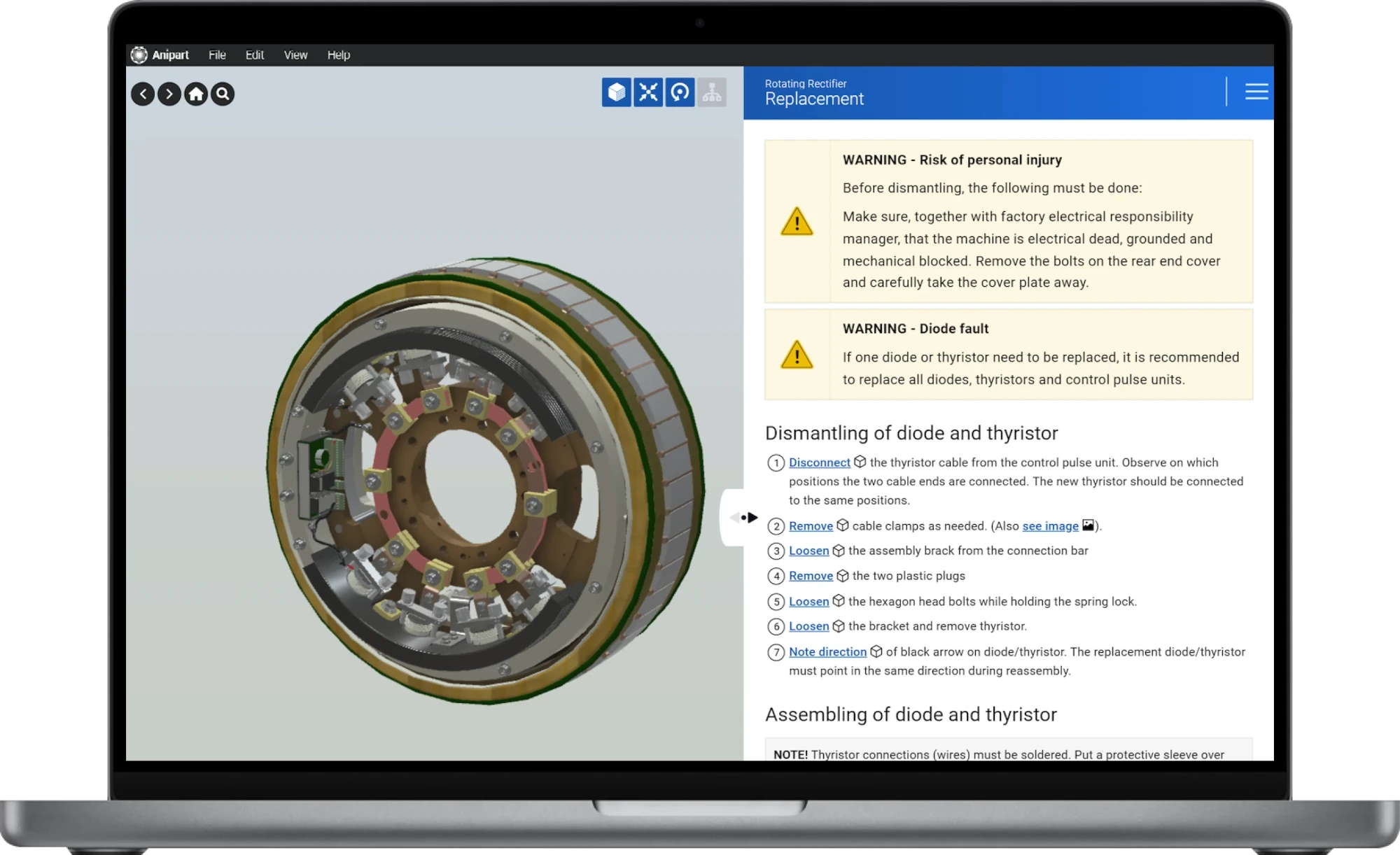Click the Risk of personal injury warning triangle
Viewport: 1400px width, 855px height.
pos(797,221)
